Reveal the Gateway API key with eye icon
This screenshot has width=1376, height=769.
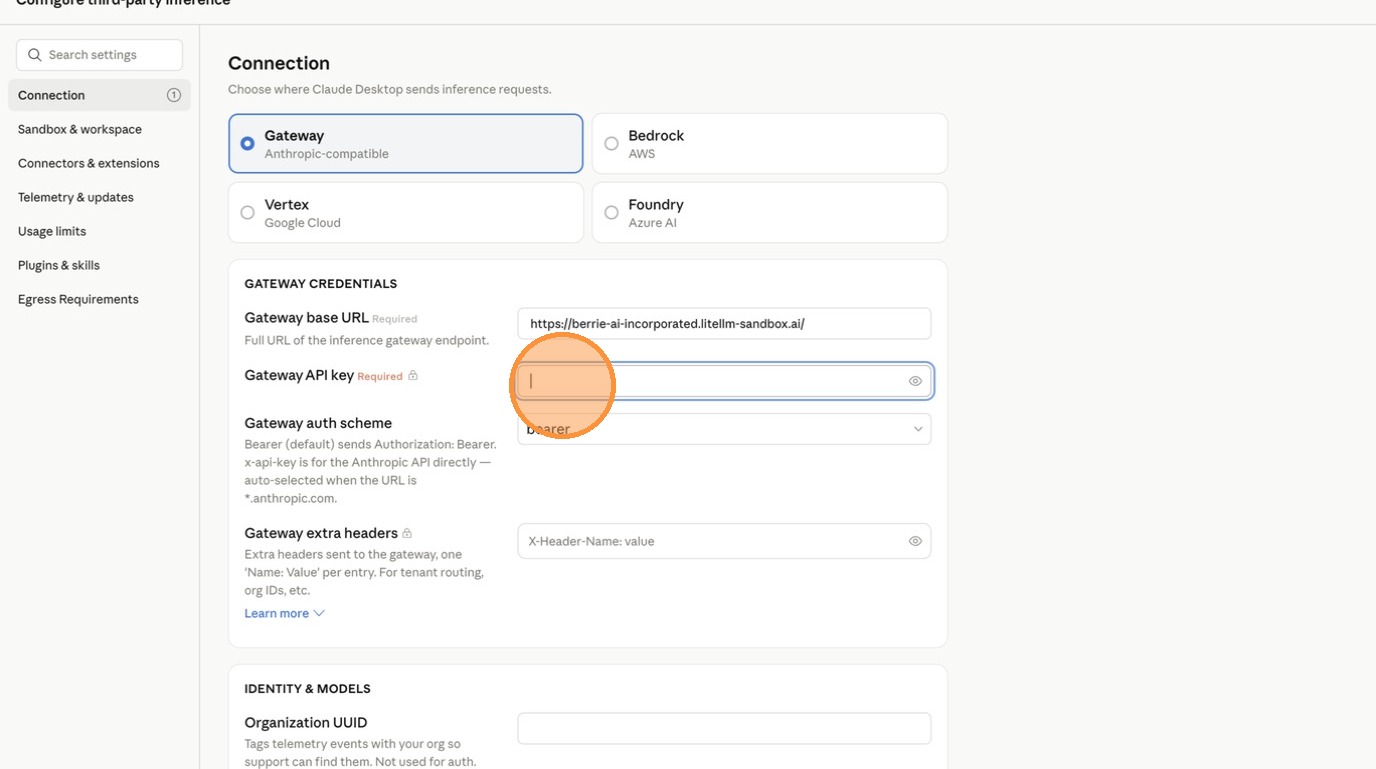[x=915, y=381]
